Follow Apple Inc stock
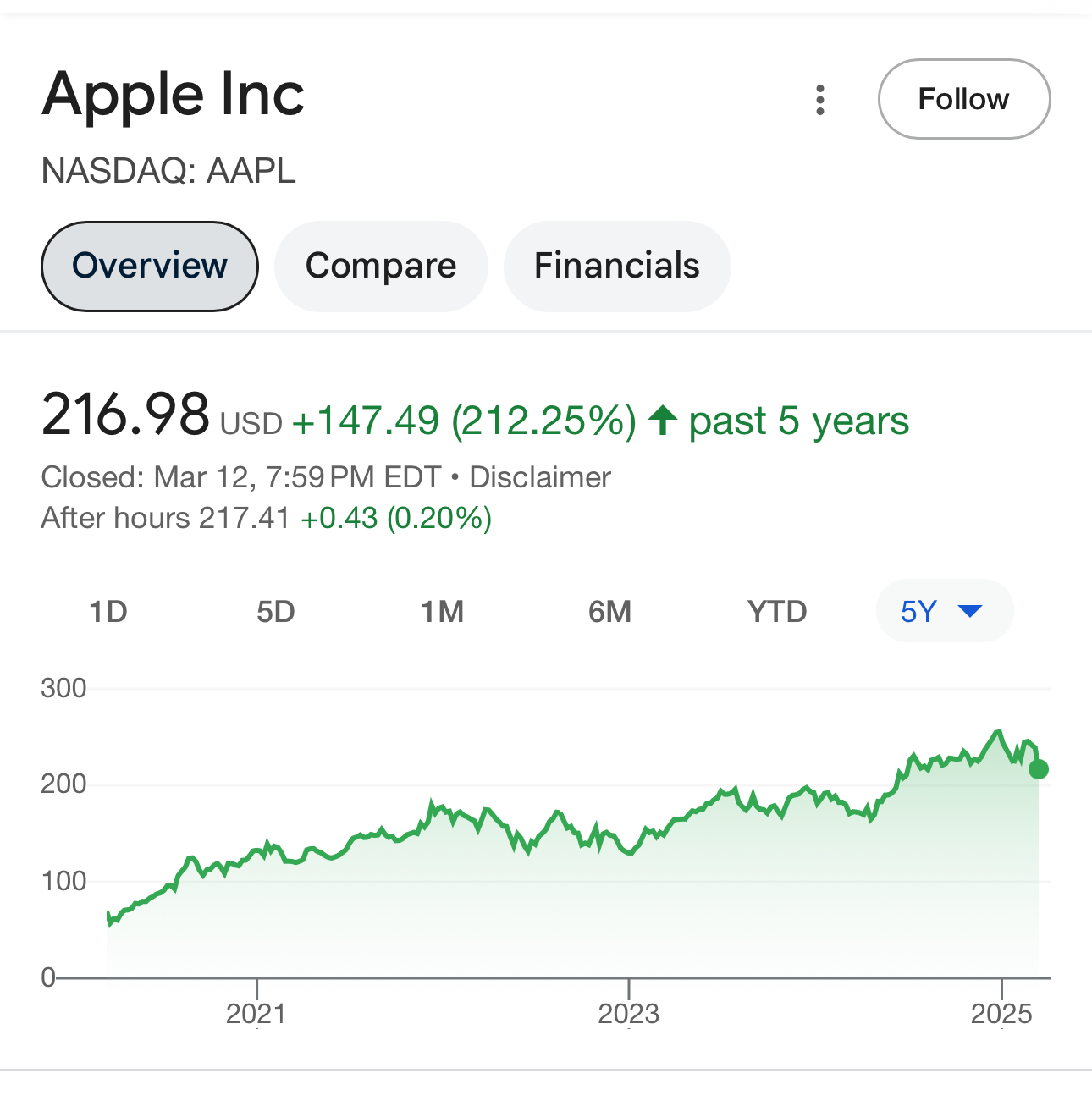Viewport: 1092px width, 1106px height. pos(964,99)
